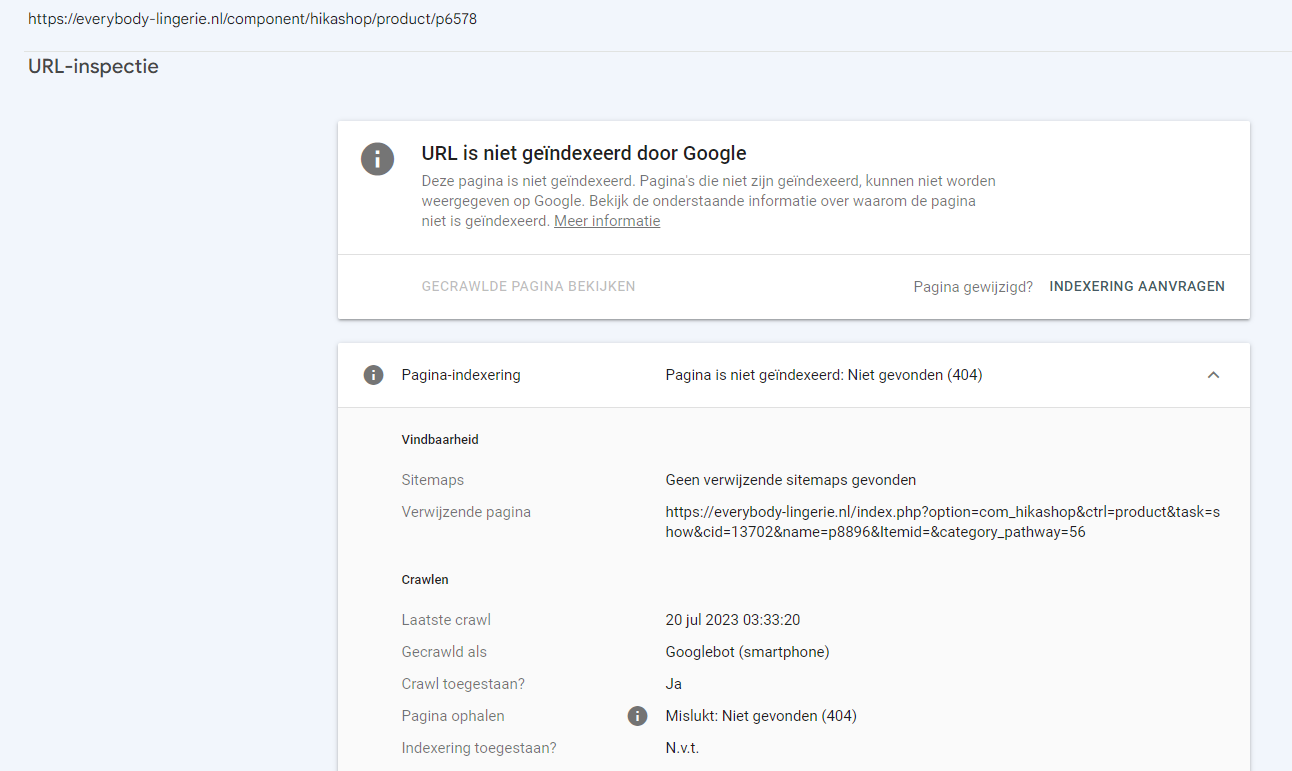
Task: Click 'Mislukt: Niet gevonden (404)' fetch result
Action: 760,716
